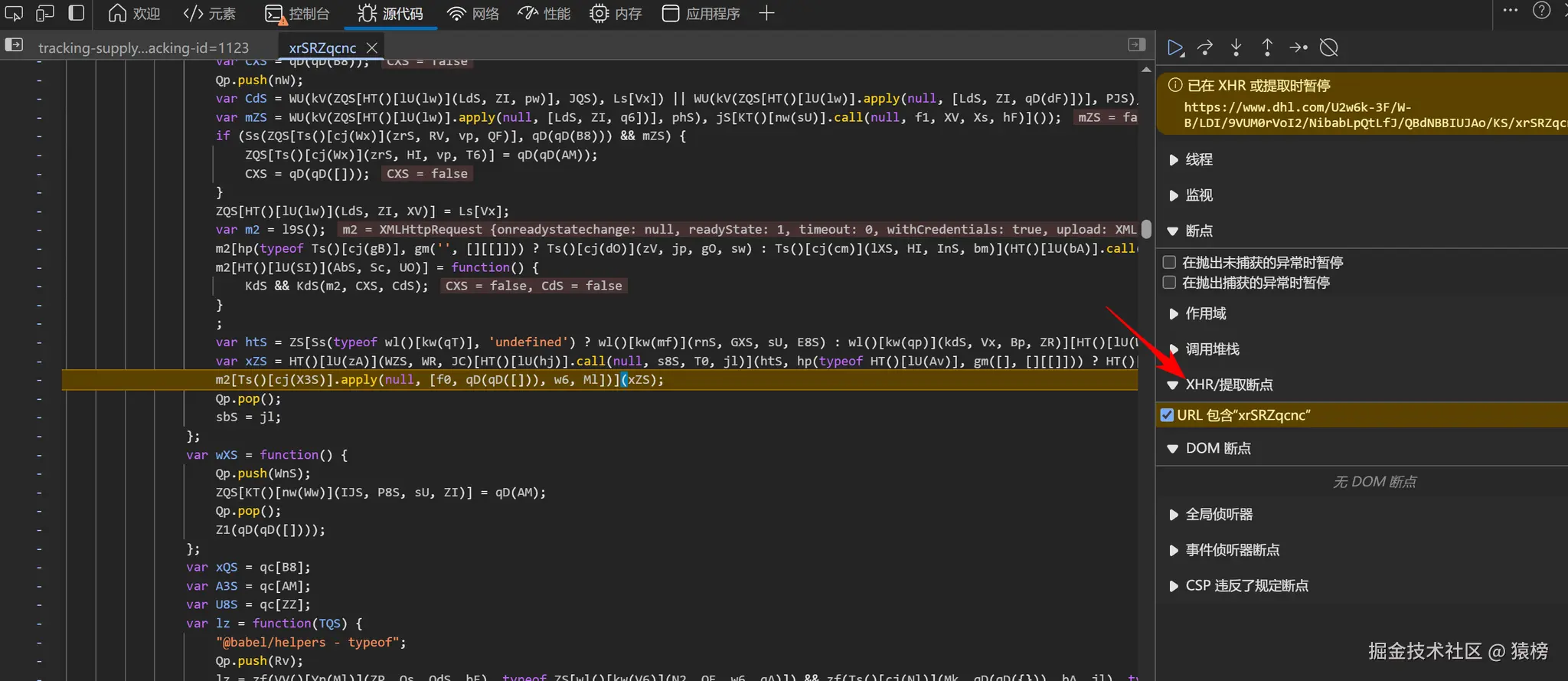Image resolution: width=1568 pixels, height=681 pixels.
Task: Click line gutter beside 'Qp.push(Rv);'
Action: coord(39,661)
